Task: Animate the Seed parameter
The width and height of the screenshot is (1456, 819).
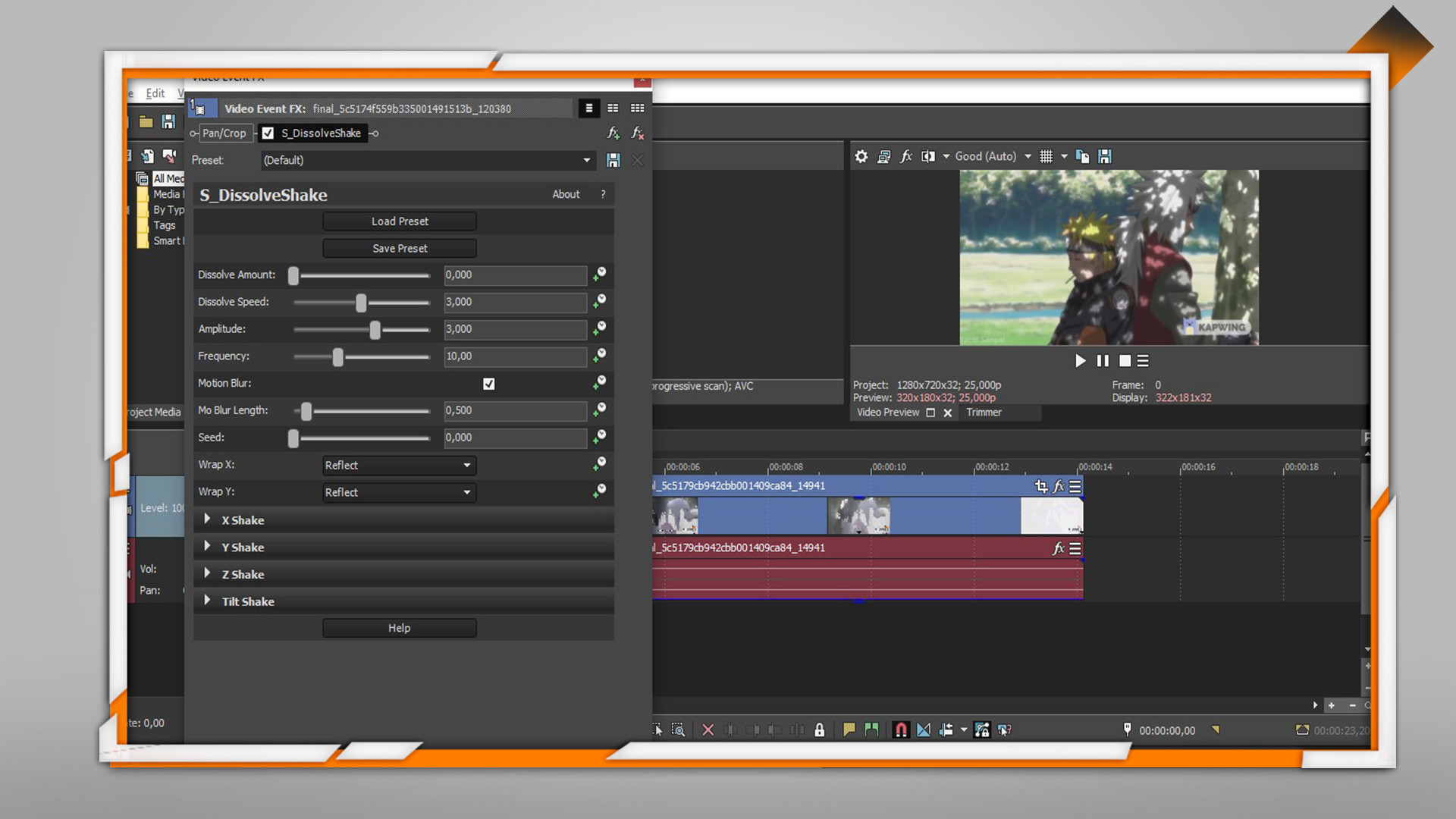Action: pos(599,437)
